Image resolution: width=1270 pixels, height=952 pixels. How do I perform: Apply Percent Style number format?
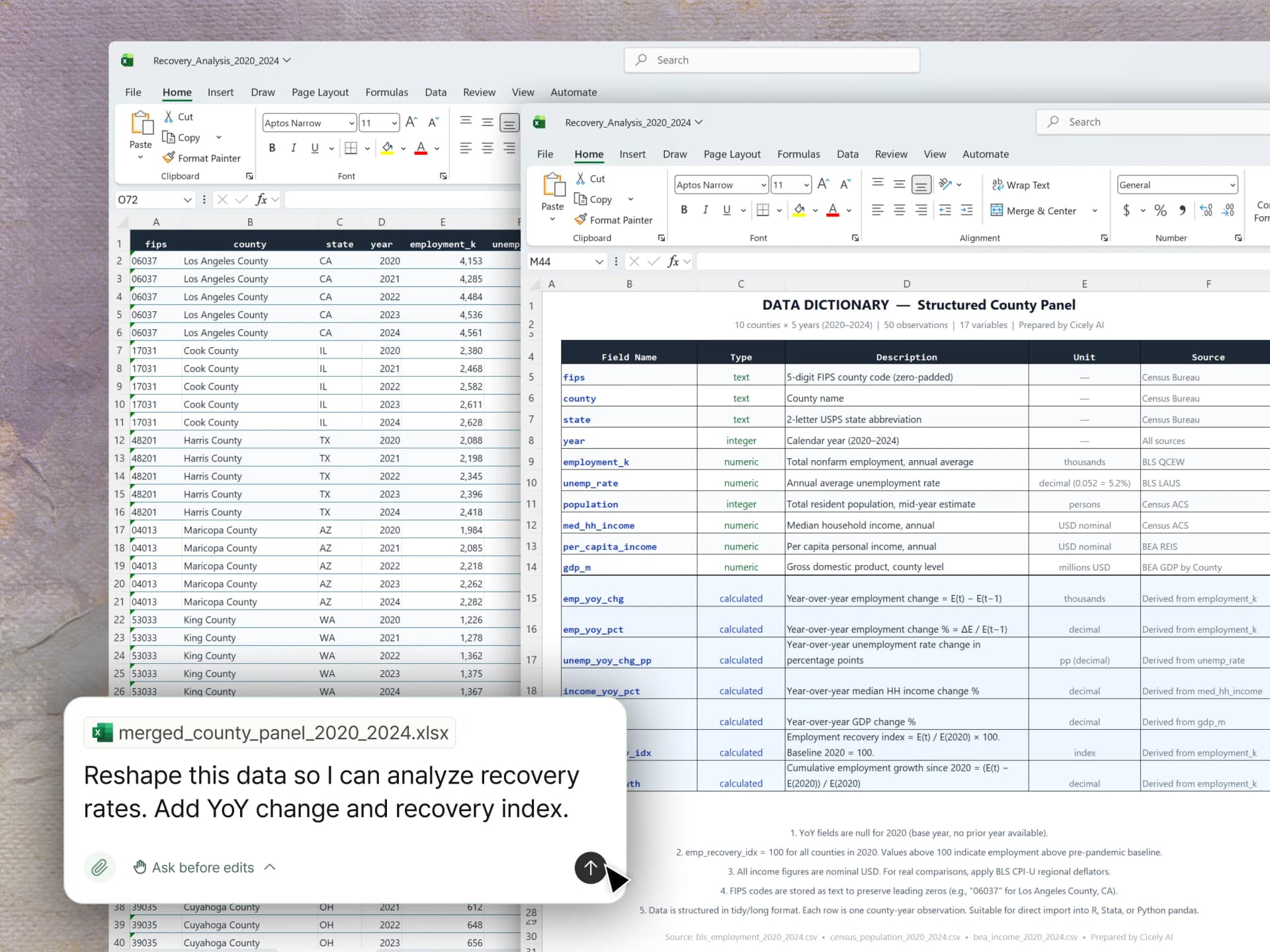coord(1161,210)
